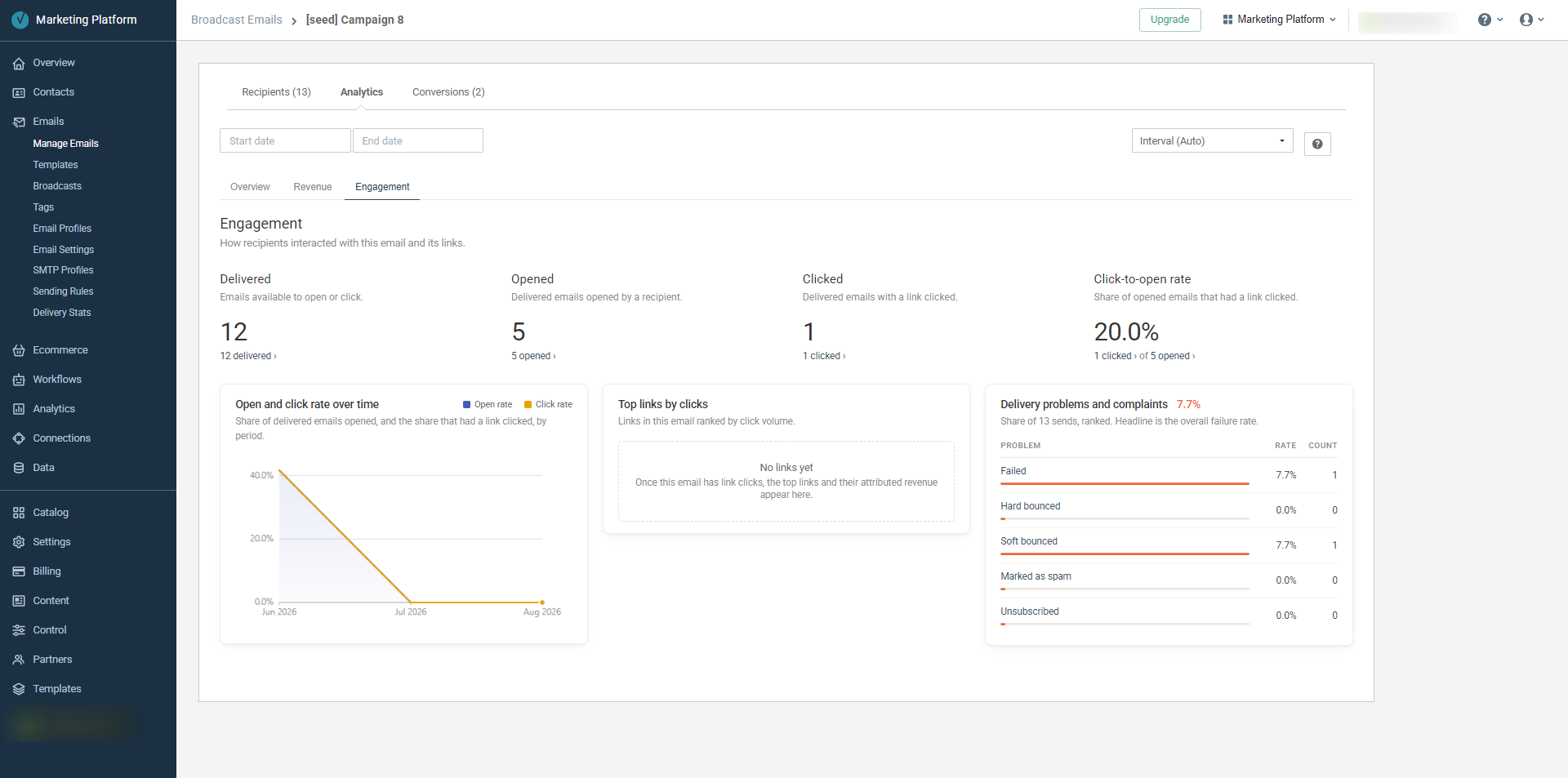Open the Overview home icon
This screenshot has width=1568, height=778.
19,63
